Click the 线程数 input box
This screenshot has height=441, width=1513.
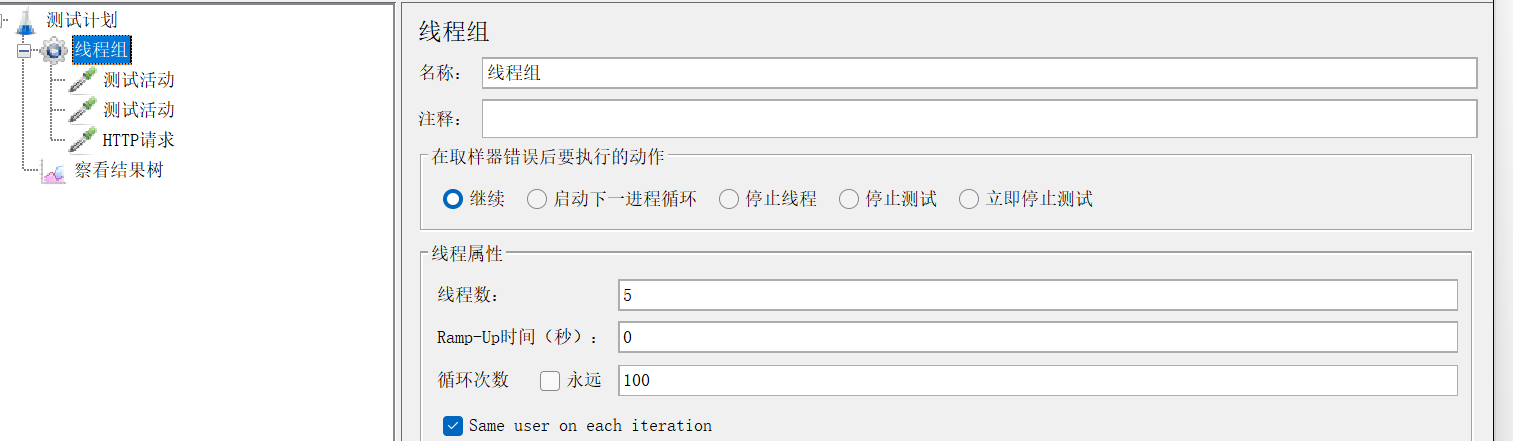coord(1038,295)
